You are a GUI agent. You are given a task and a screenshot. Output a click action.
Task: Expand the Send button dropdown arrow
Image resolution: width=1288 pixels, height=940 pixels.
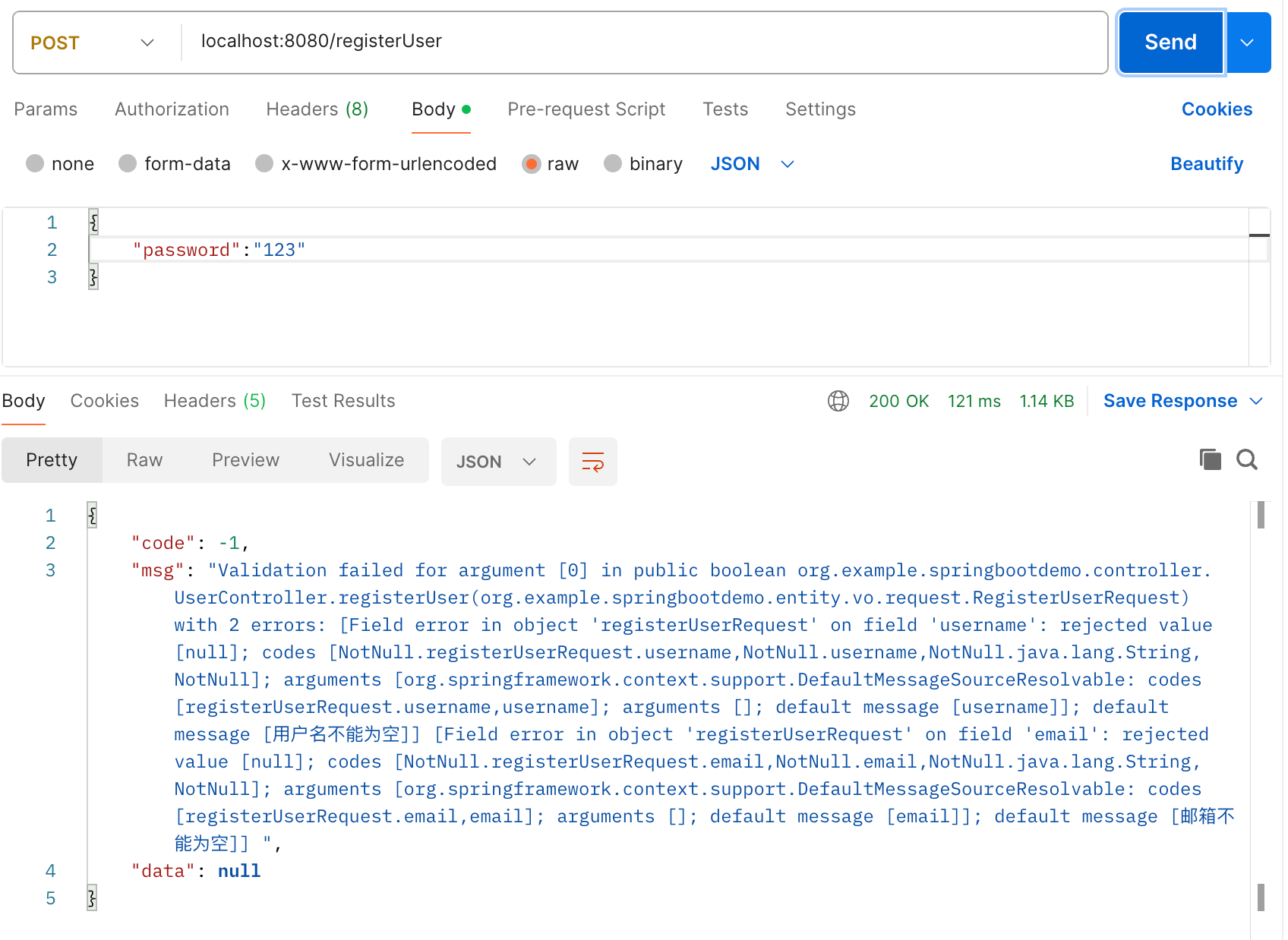click(1248, 43)
